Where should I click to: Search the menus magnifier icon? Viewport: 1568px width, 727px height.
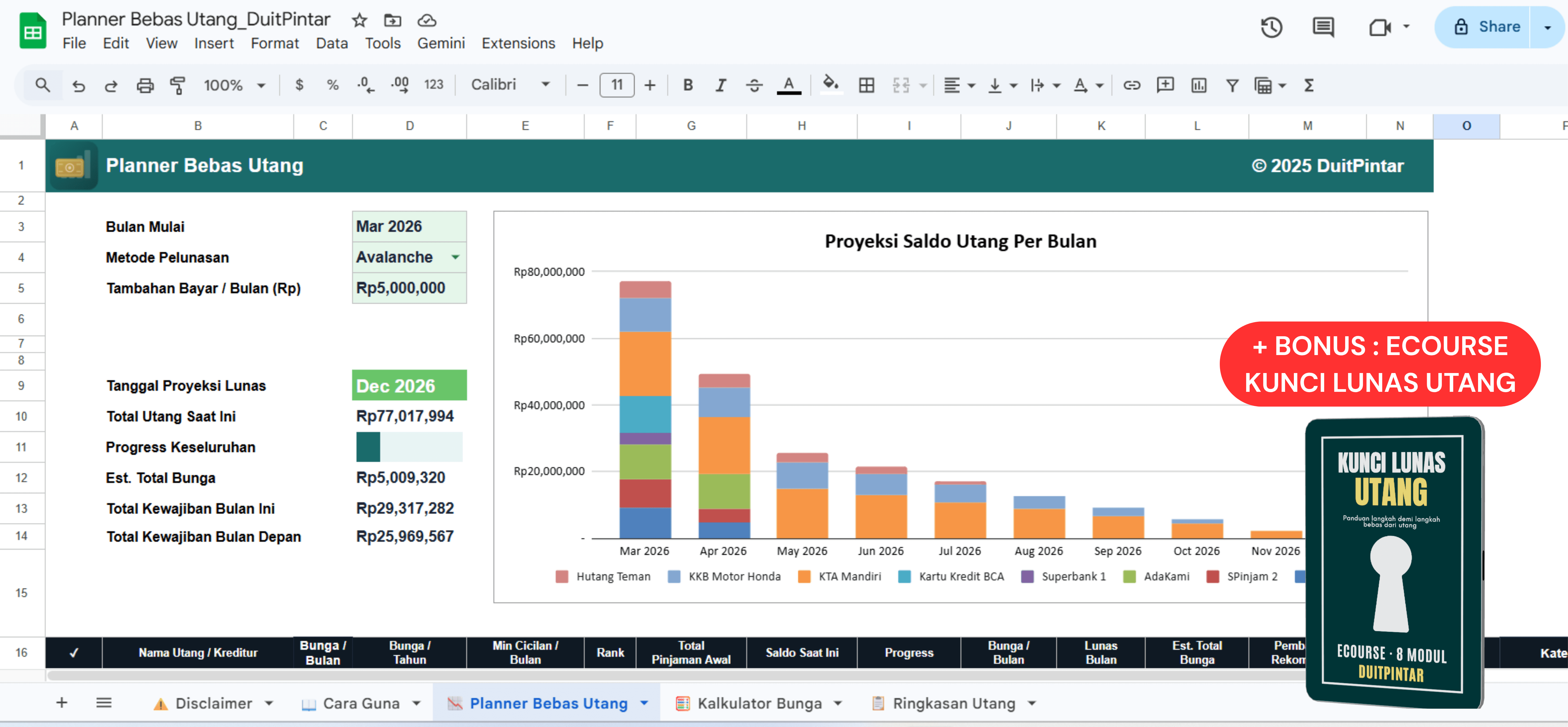point(43,85)
